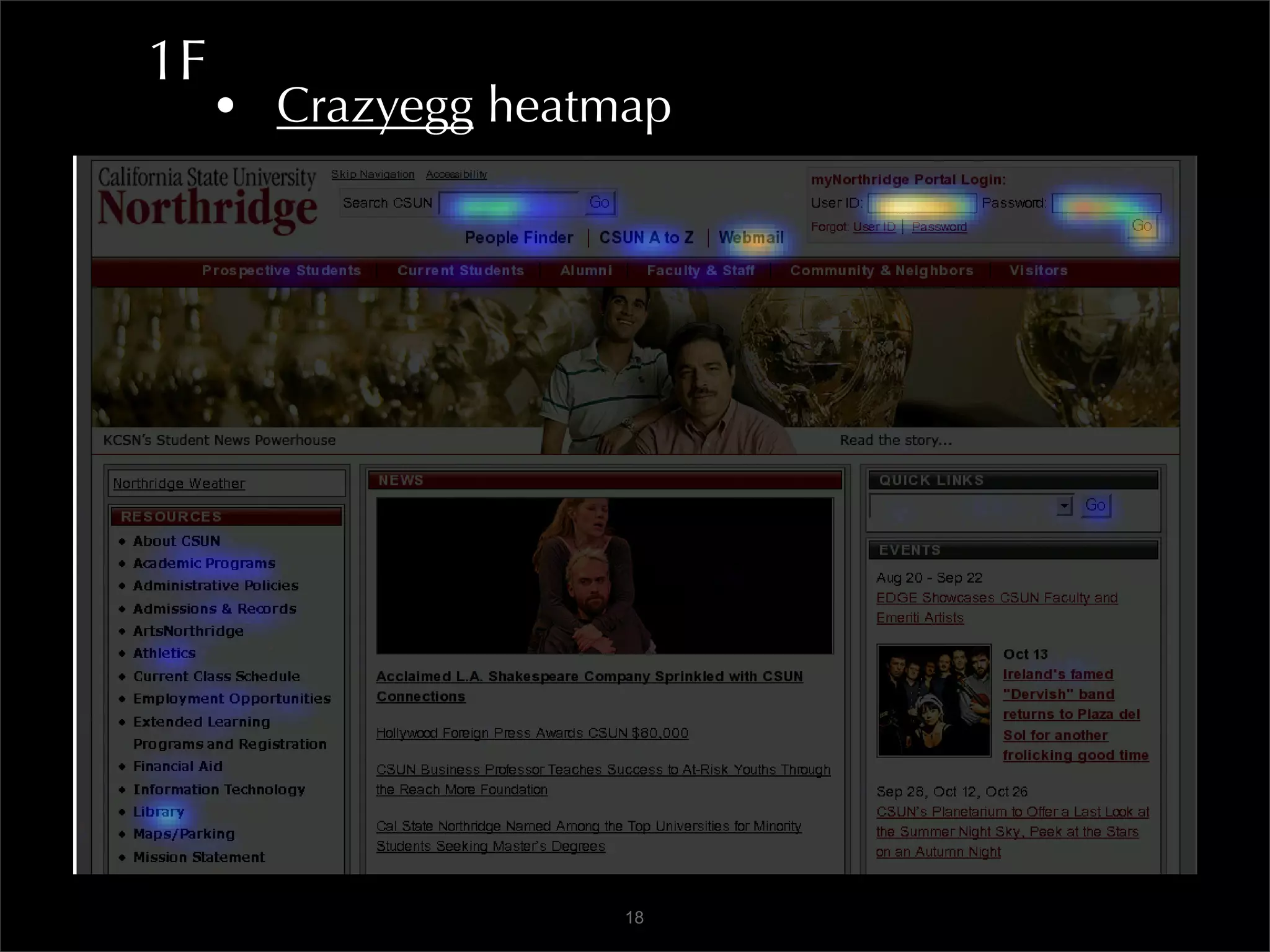Click the Quick Links Go button
1270x952 pixels.
tap(1095, 506)
